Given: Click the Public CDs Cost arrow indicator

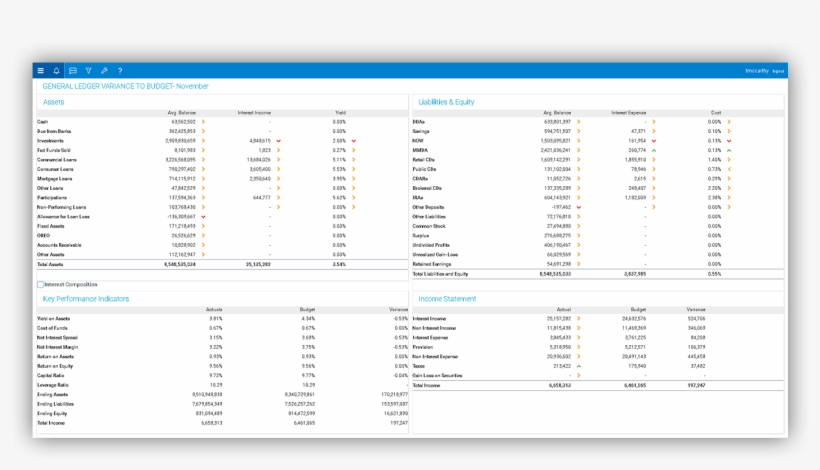Looking at the screenshot, I should 730,169.
